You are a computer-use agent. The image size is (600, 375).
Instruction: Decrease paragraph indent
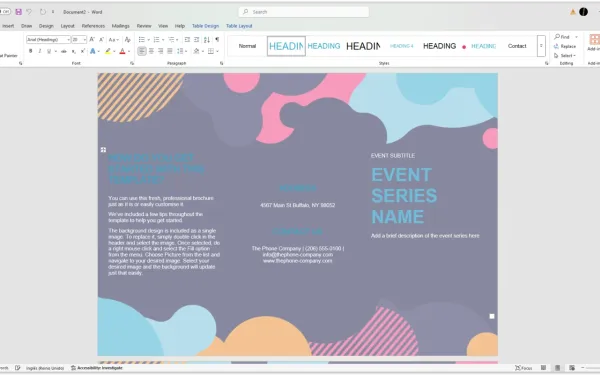(187, 39)
